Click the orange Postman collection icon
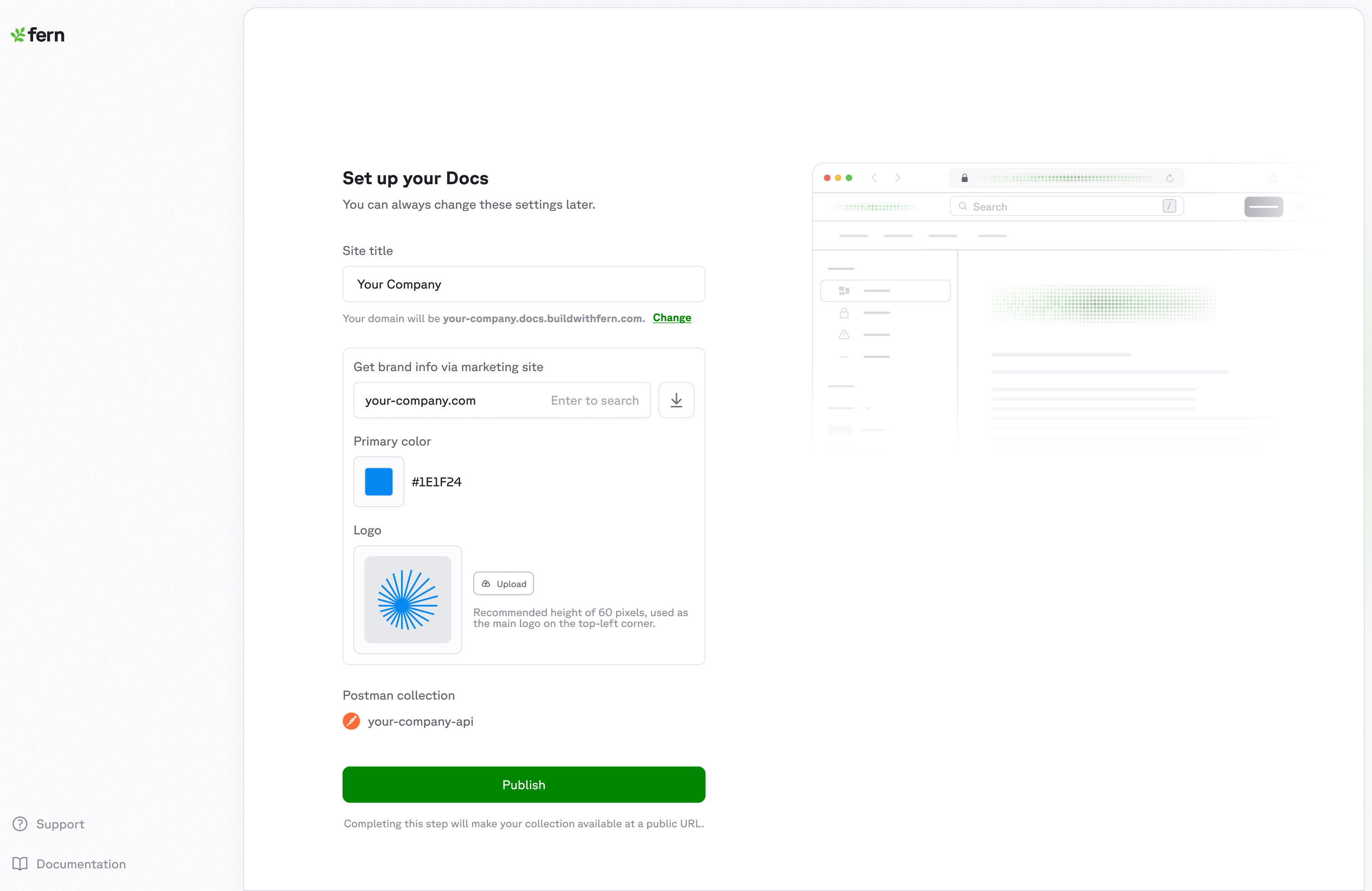Image resolution: width=1372 pixels, height=891 pixels. click(x=351, y=721)
